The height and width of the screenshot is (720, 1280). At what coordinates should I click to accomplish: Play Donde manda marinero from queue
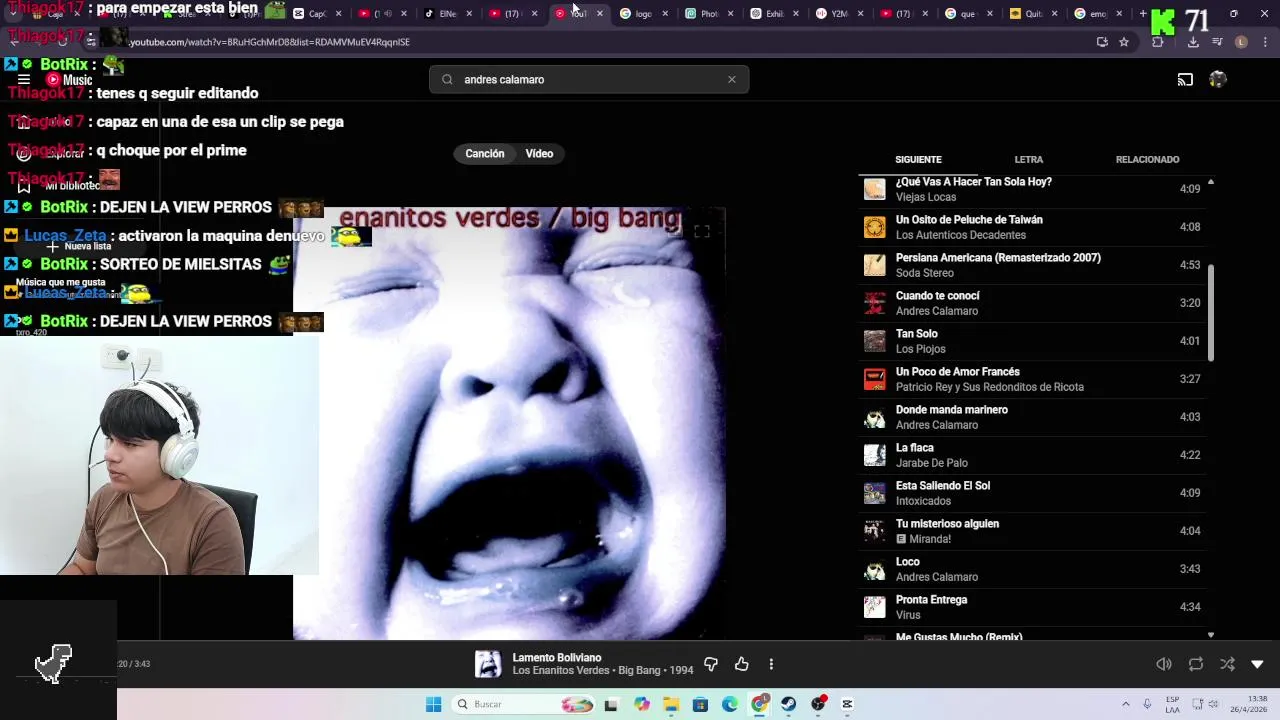pos(1031,417)
